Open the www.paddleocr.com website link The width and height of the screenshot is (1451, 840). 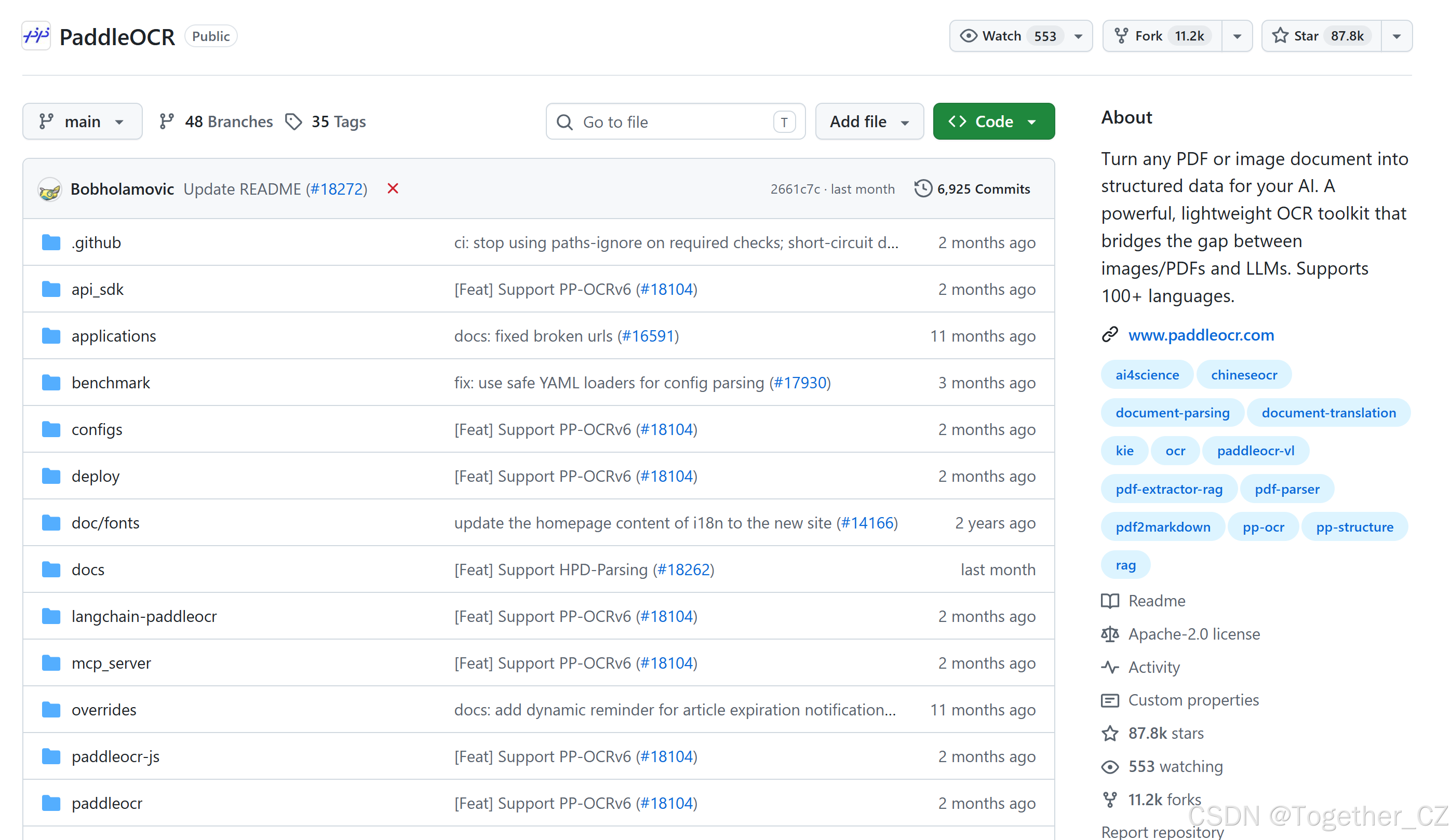(x=1201, y=335)
